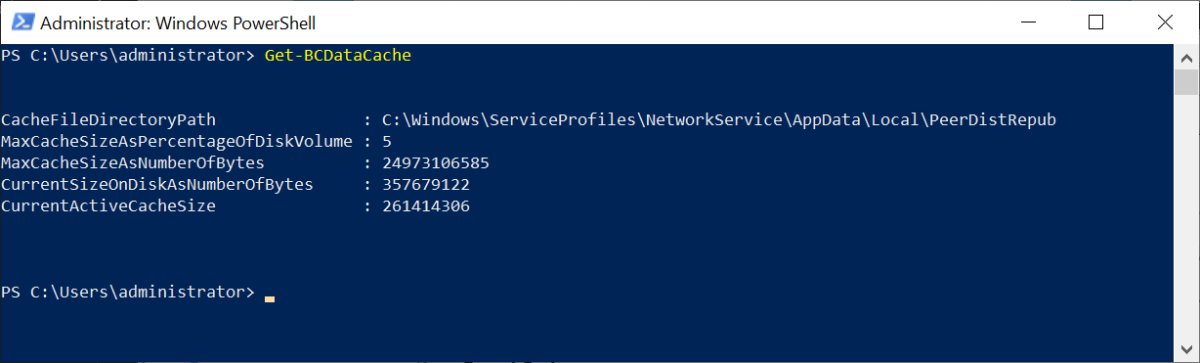
Task: Click the blinking cursor at the prompt
Action: pyautogui.click(x=269, y=297)
